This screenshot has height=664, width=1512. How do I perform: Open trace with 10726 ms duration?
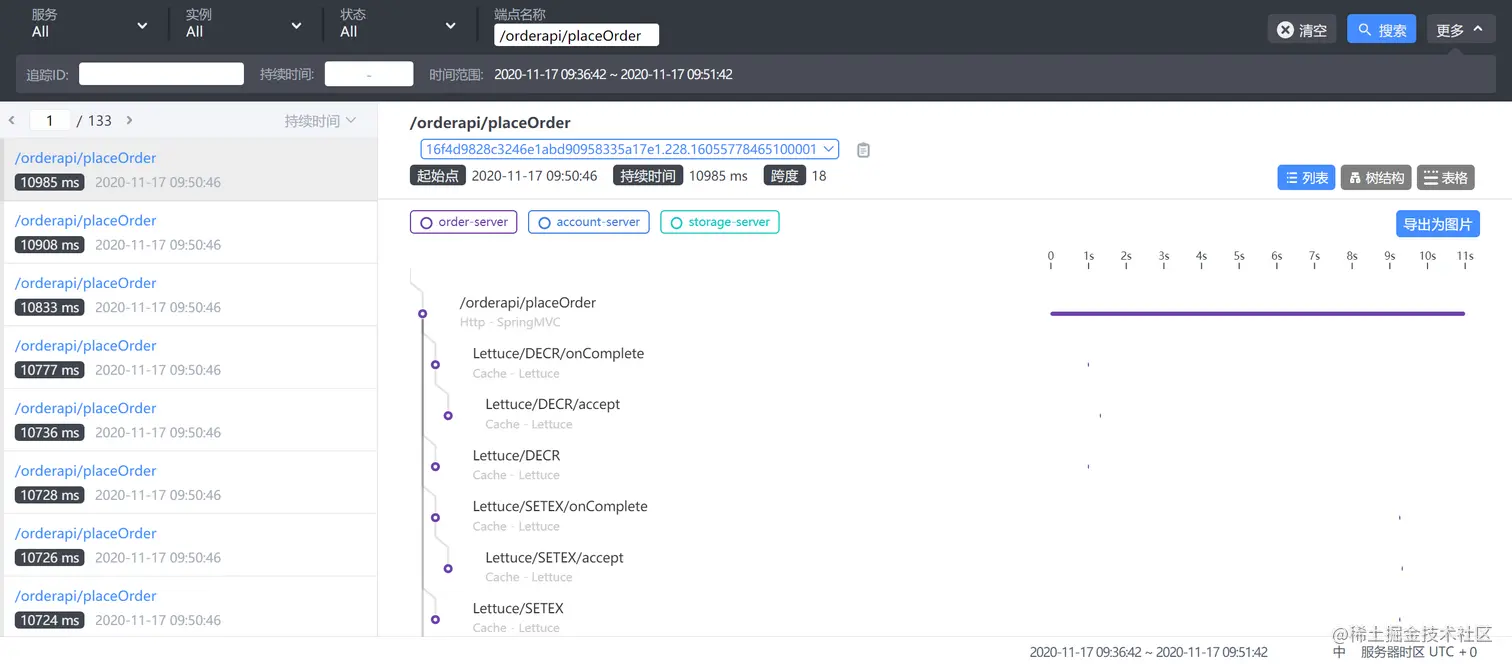click(x=190, y=545)
